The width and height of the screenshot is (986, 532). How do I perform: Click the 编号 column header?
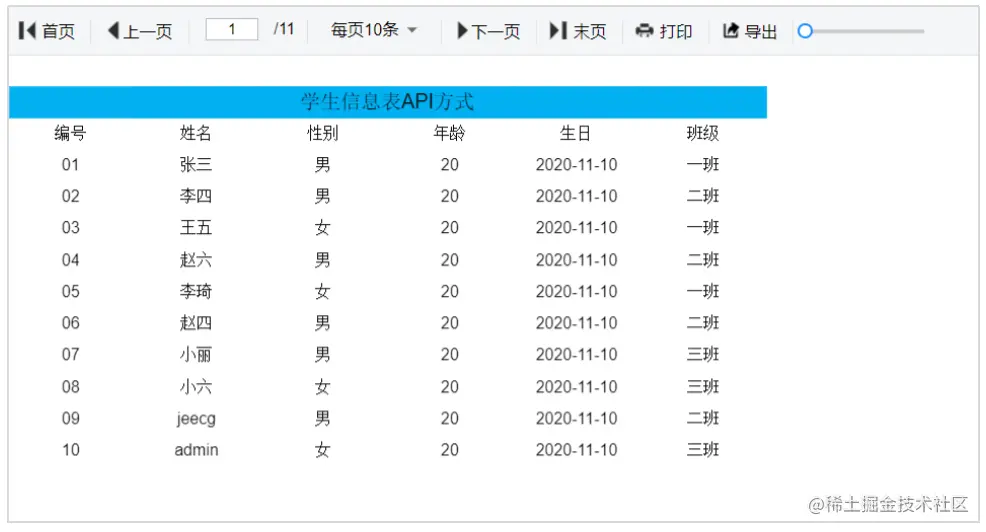click(x=70, y=133)
